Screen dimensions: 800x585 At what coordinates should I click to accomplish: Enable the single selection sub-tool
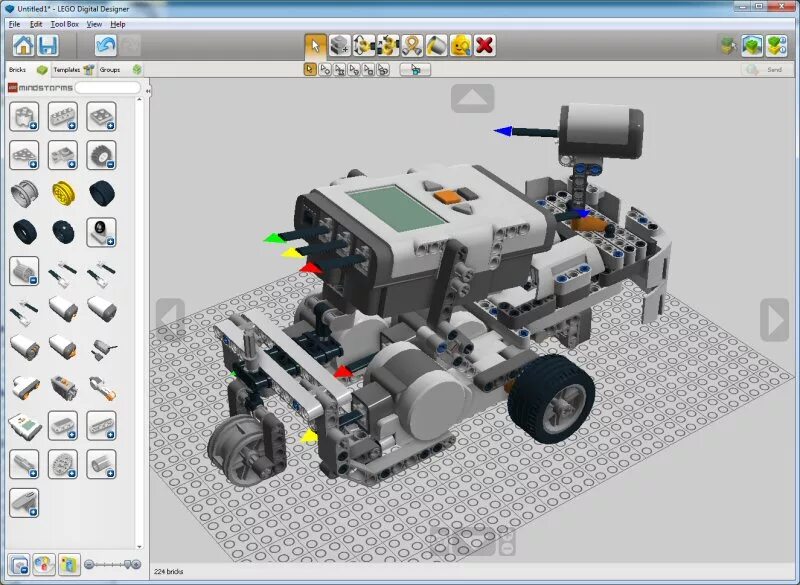310,69
